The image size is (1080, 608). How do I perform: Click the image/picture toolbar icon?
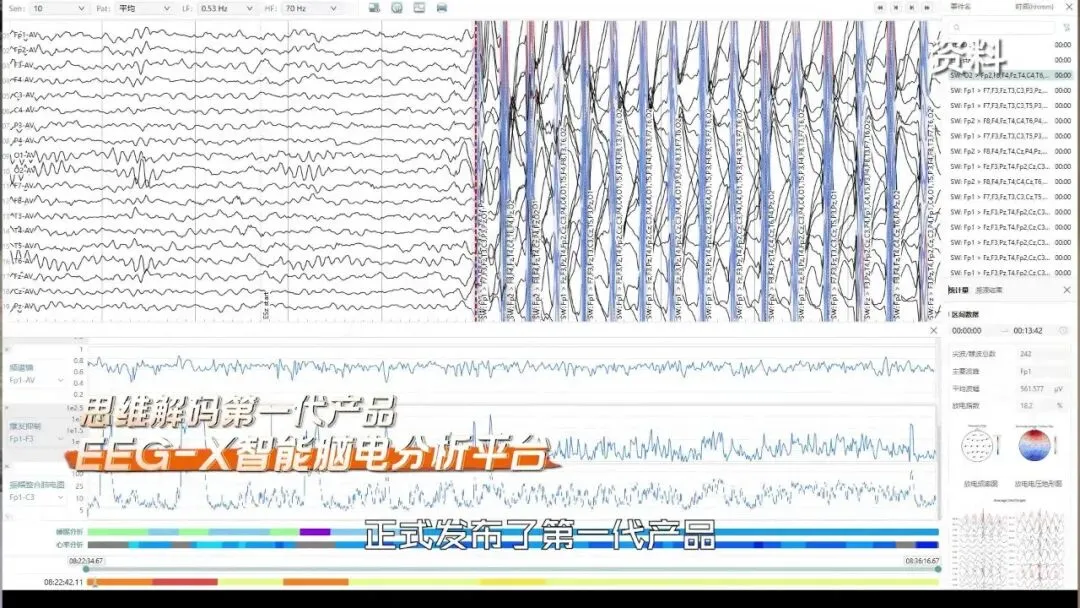tap(419, 8)
